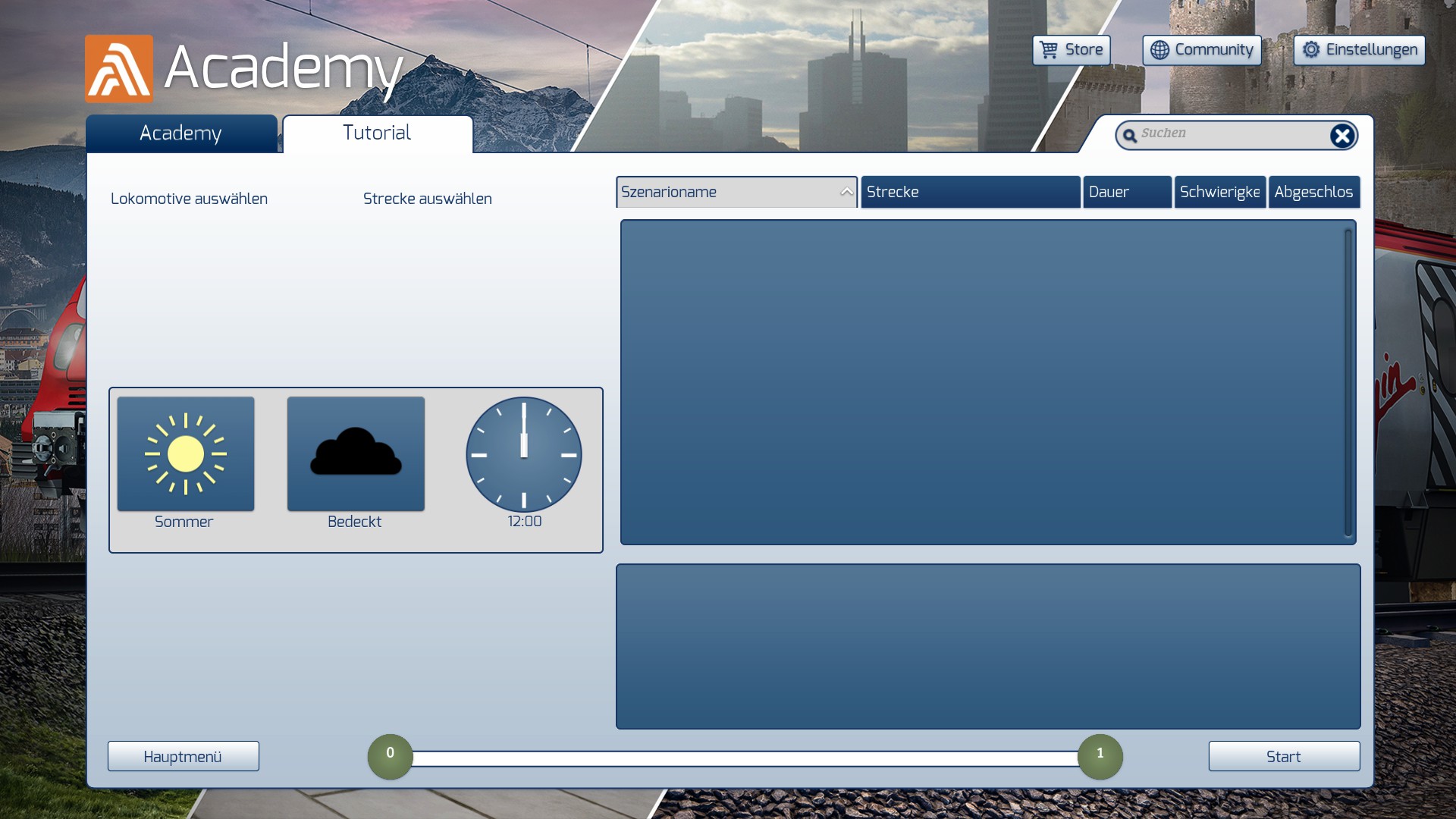Click the Academy logo icon

pos(119,69)
